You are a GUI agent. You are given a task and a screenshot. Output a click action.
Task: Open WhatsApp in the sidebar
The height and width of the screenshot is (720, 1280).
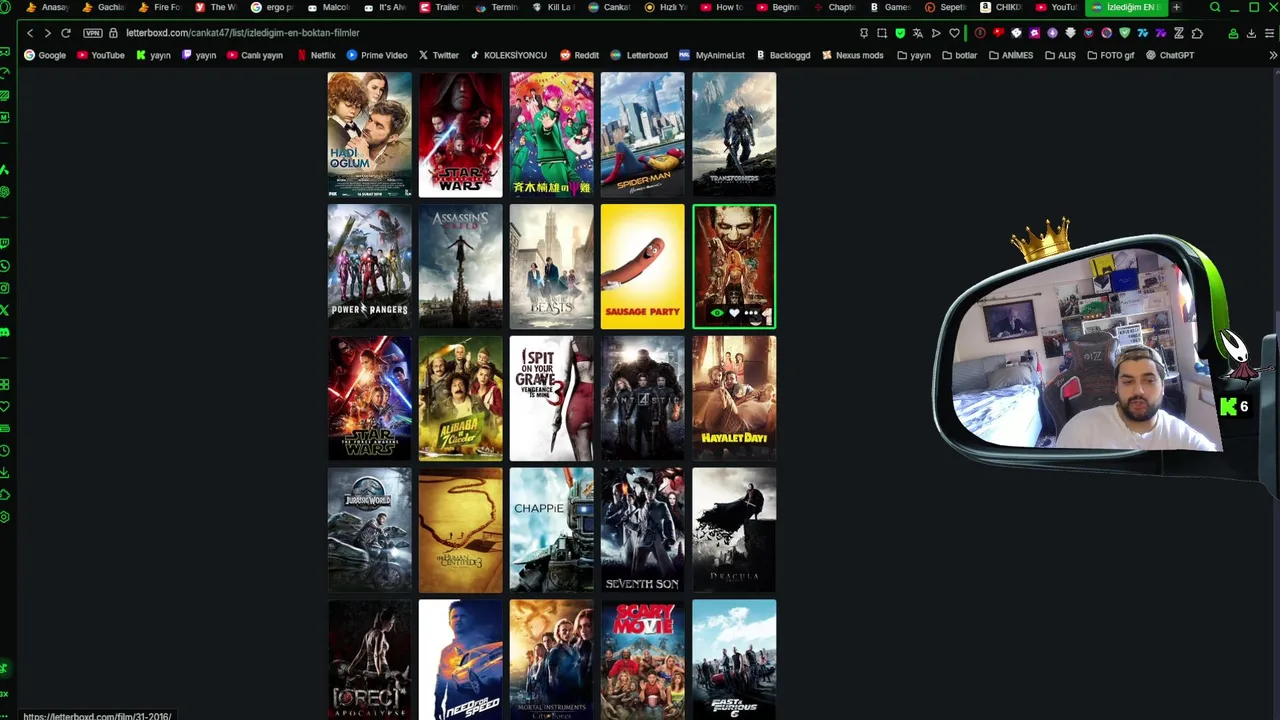pyautogui.click(x=5, y=266)
